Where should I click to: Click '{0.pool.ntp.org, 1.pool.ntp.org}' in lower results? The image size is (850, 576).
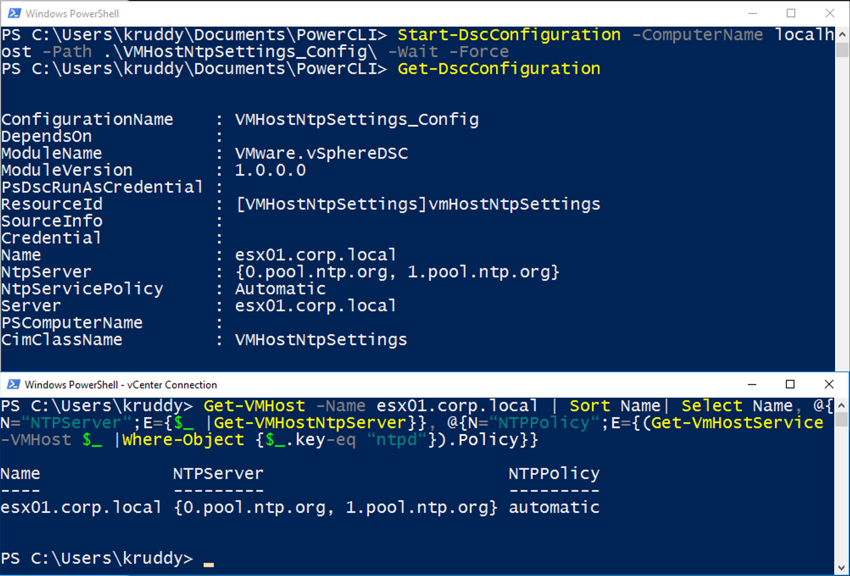tap(336, 508)
